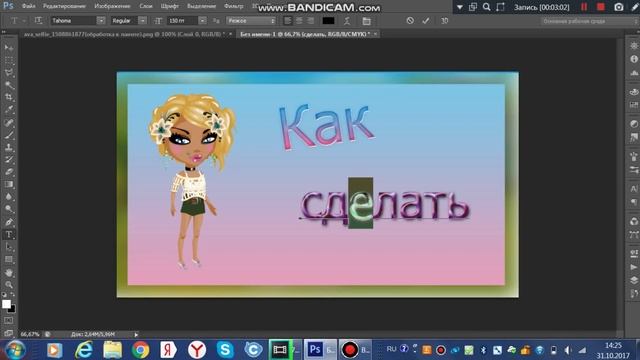Open the Фильтр menu
Image resolution: width=640 pixels, height=360 pixels.
tap(233, 6)
